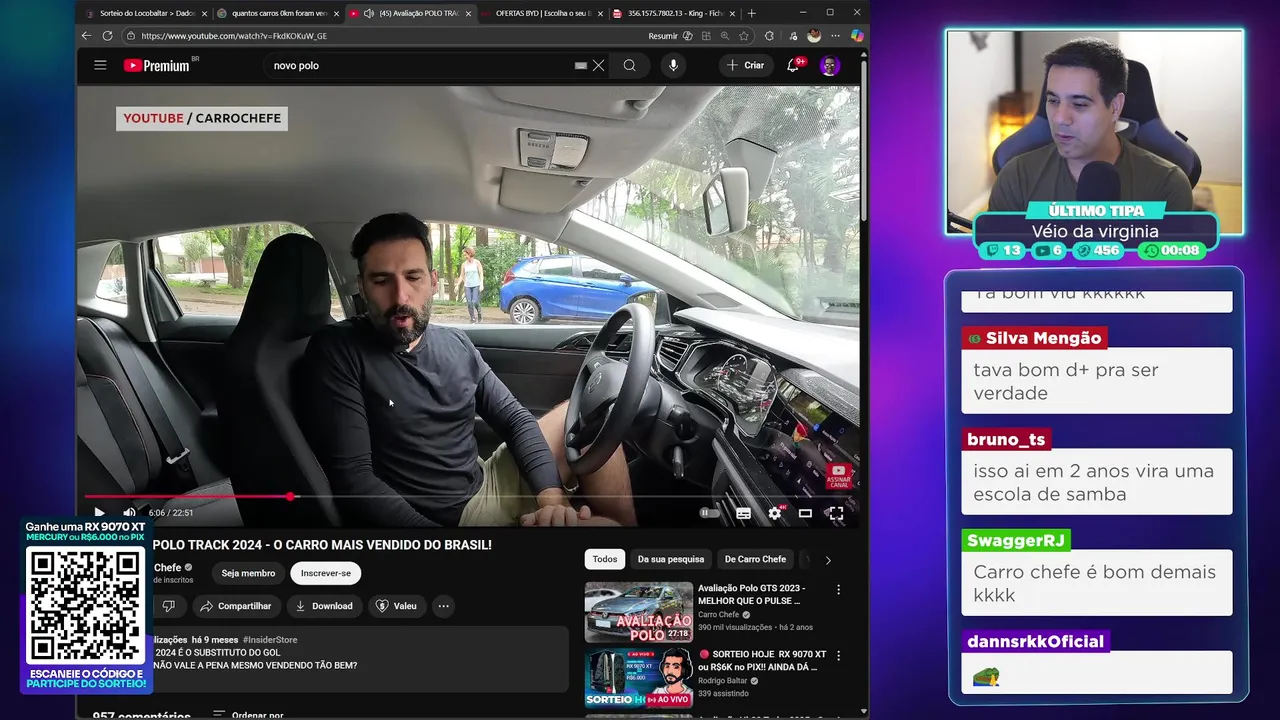This screenshot has width=1280, height=720.
Task: Run search with the magnifier button
Action: (629, 65)
